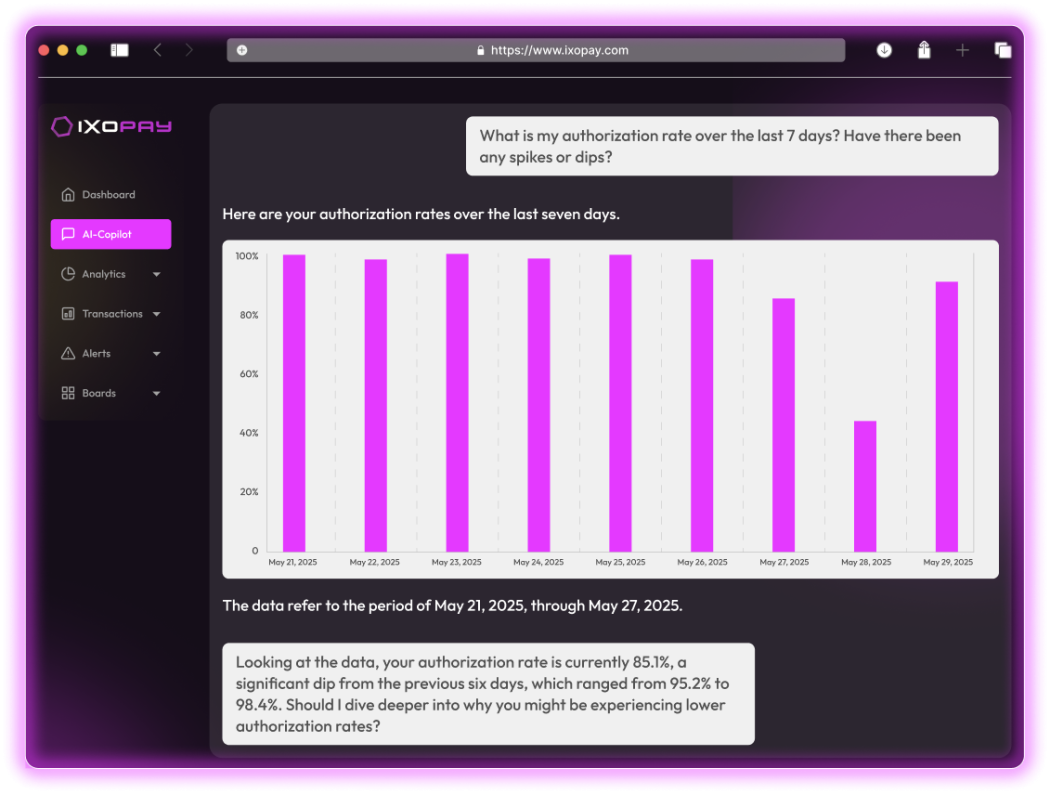Open browser downloads icon

(884, 50)
